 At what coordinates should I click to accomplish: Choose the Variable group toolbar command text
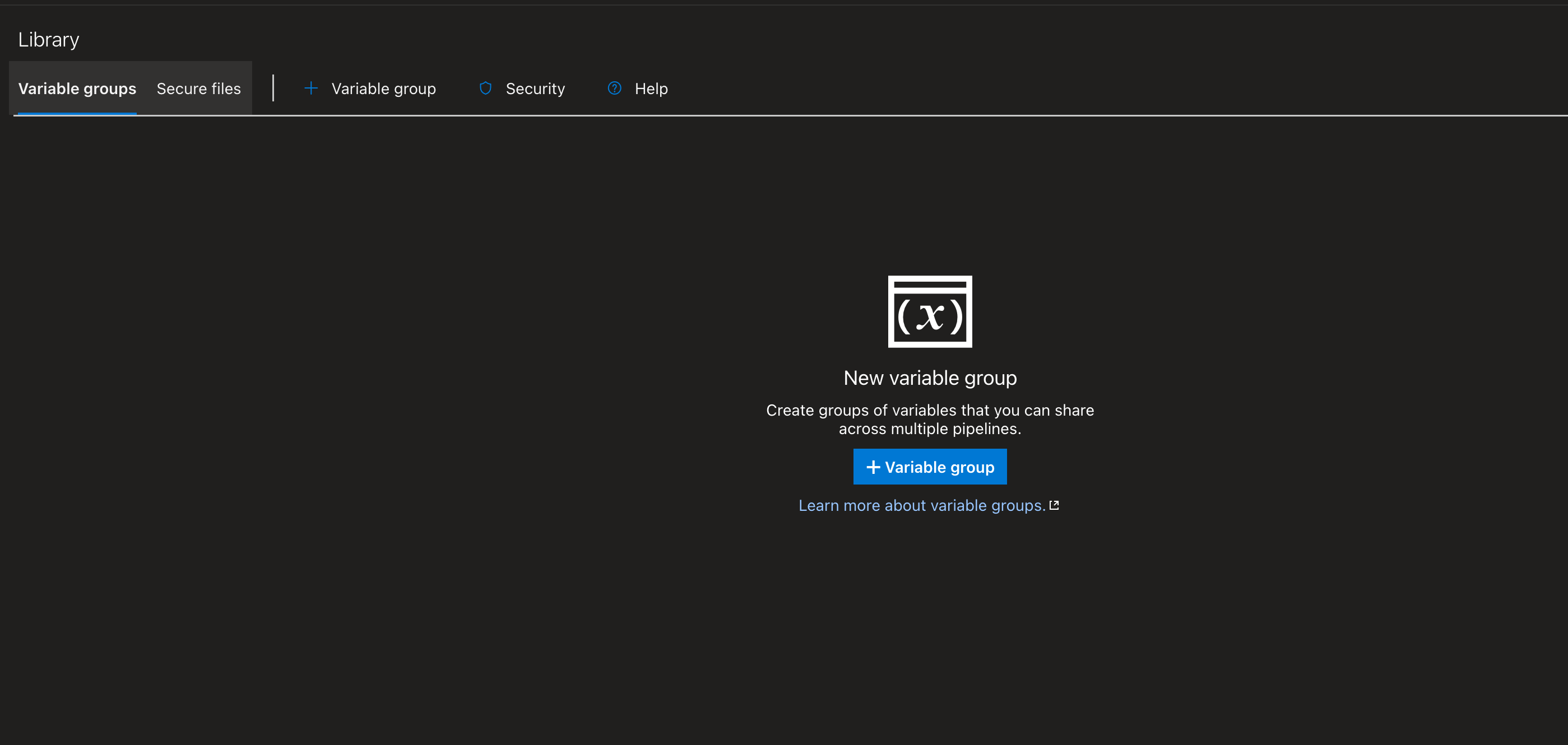click(x=383, y=89)
